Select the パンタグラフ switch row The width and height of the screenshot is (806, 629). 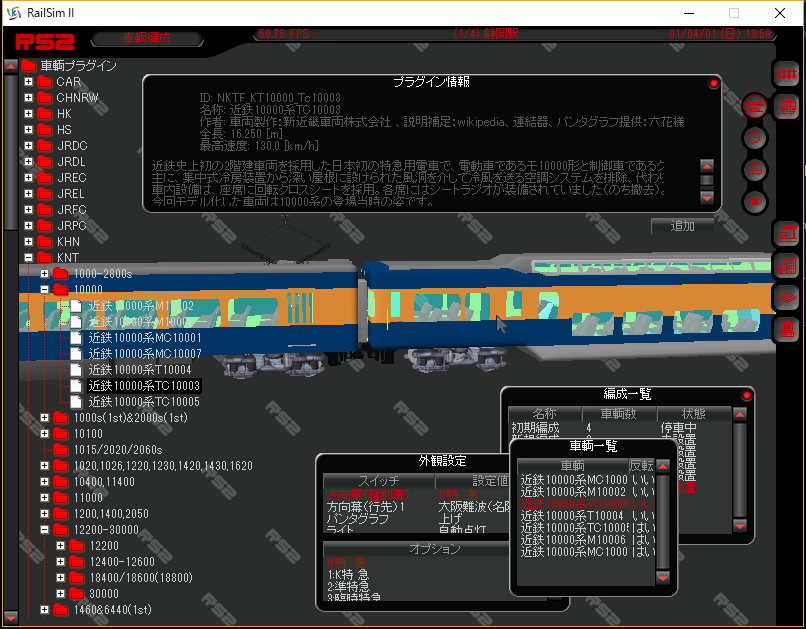419,519
